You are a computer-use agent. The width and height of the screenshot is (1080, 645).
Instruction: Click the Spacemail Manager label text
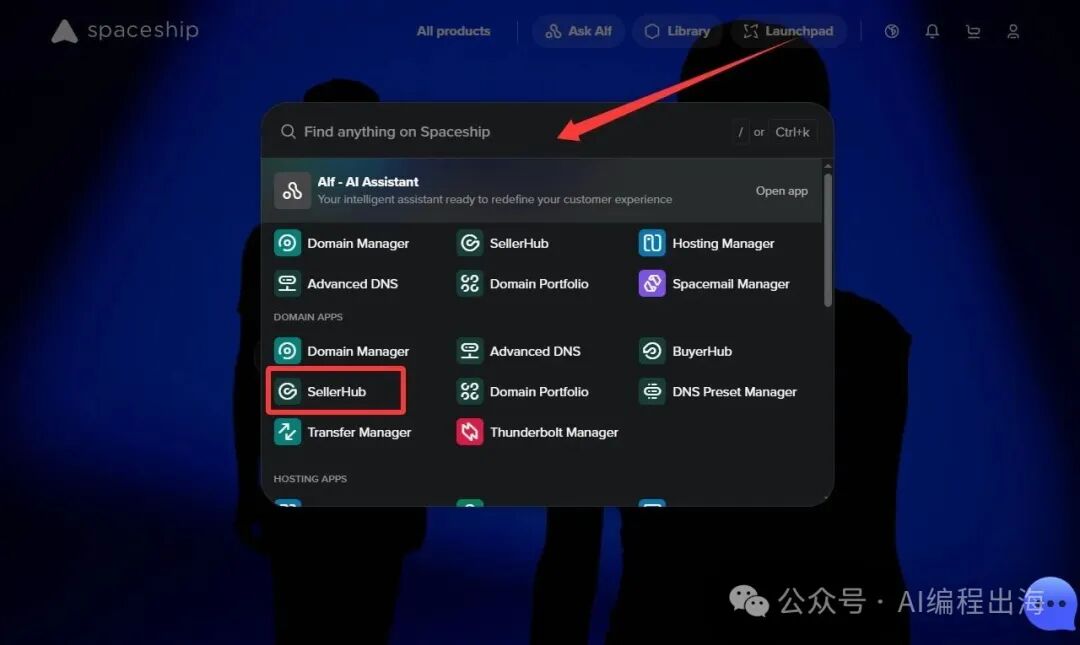[731, 283]
